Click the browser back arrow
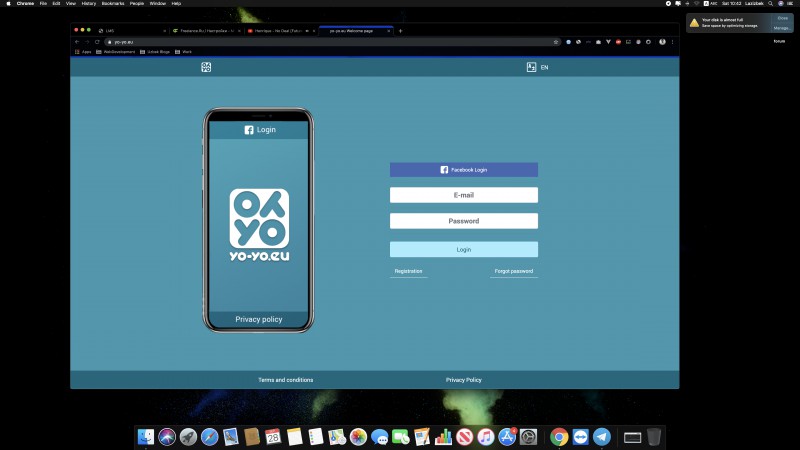 pyautogui.click(x=77, y=42)
